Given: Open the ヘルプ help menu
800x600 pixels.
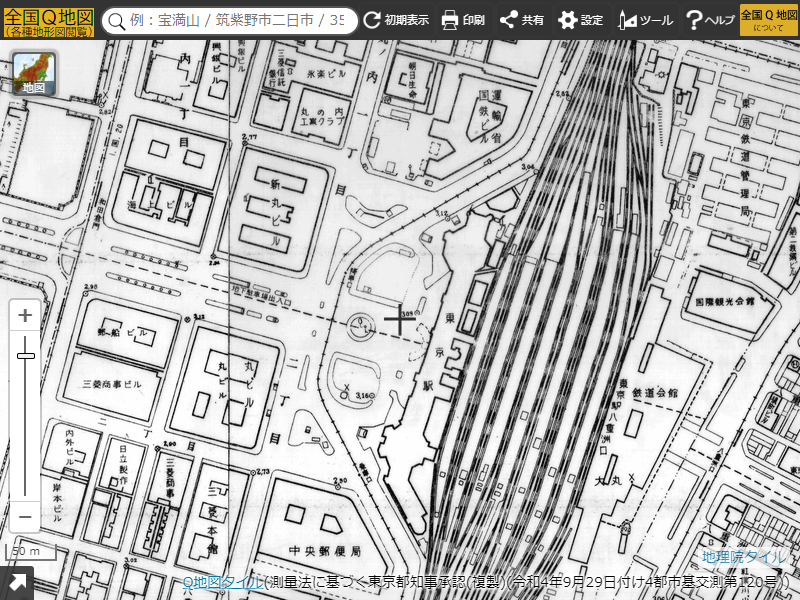Looking at the screenshot, I should (x=710, y=20).
